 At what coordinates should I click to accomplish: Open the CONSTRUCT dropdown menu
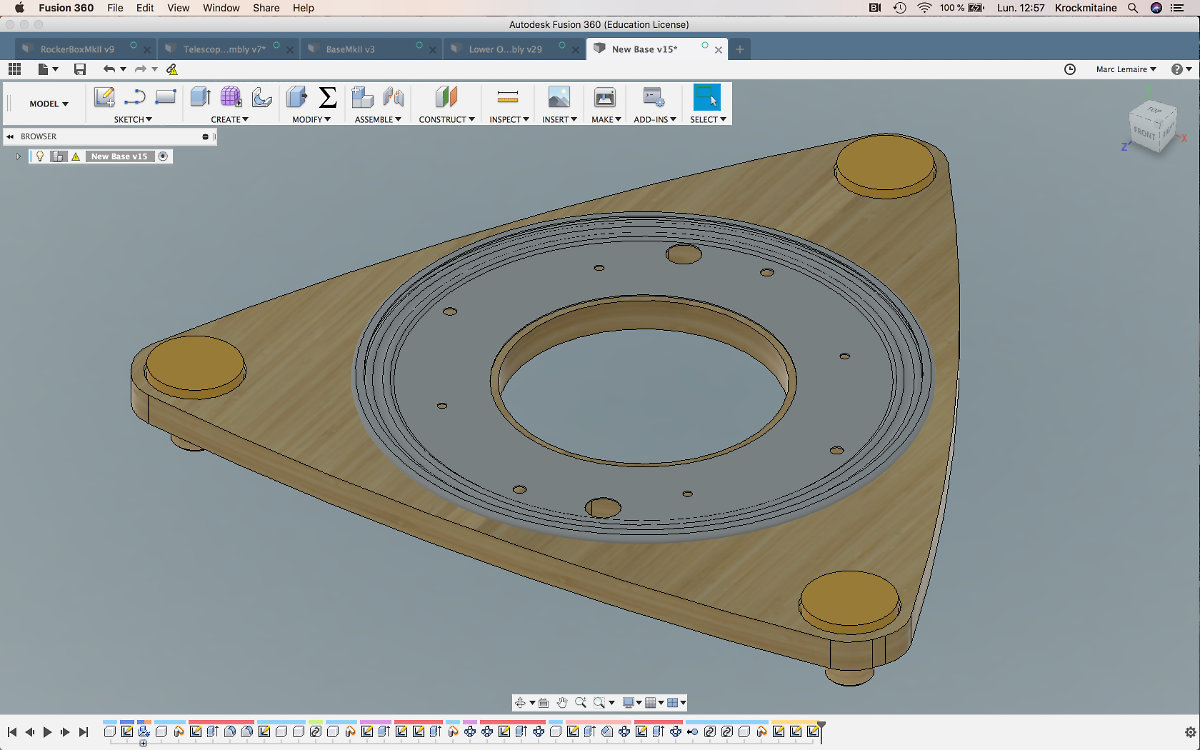tap(447, 119)
